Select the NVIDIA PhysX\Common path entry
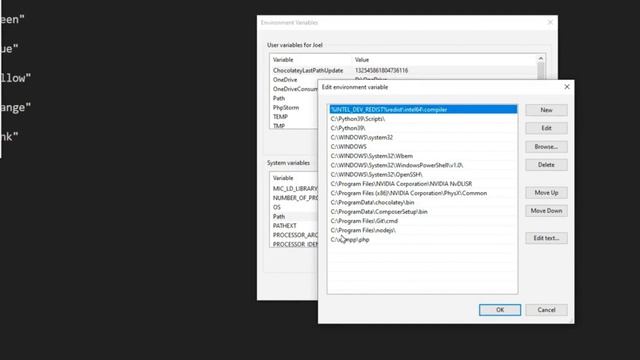640x360 pixels. (x=423, y=193)
